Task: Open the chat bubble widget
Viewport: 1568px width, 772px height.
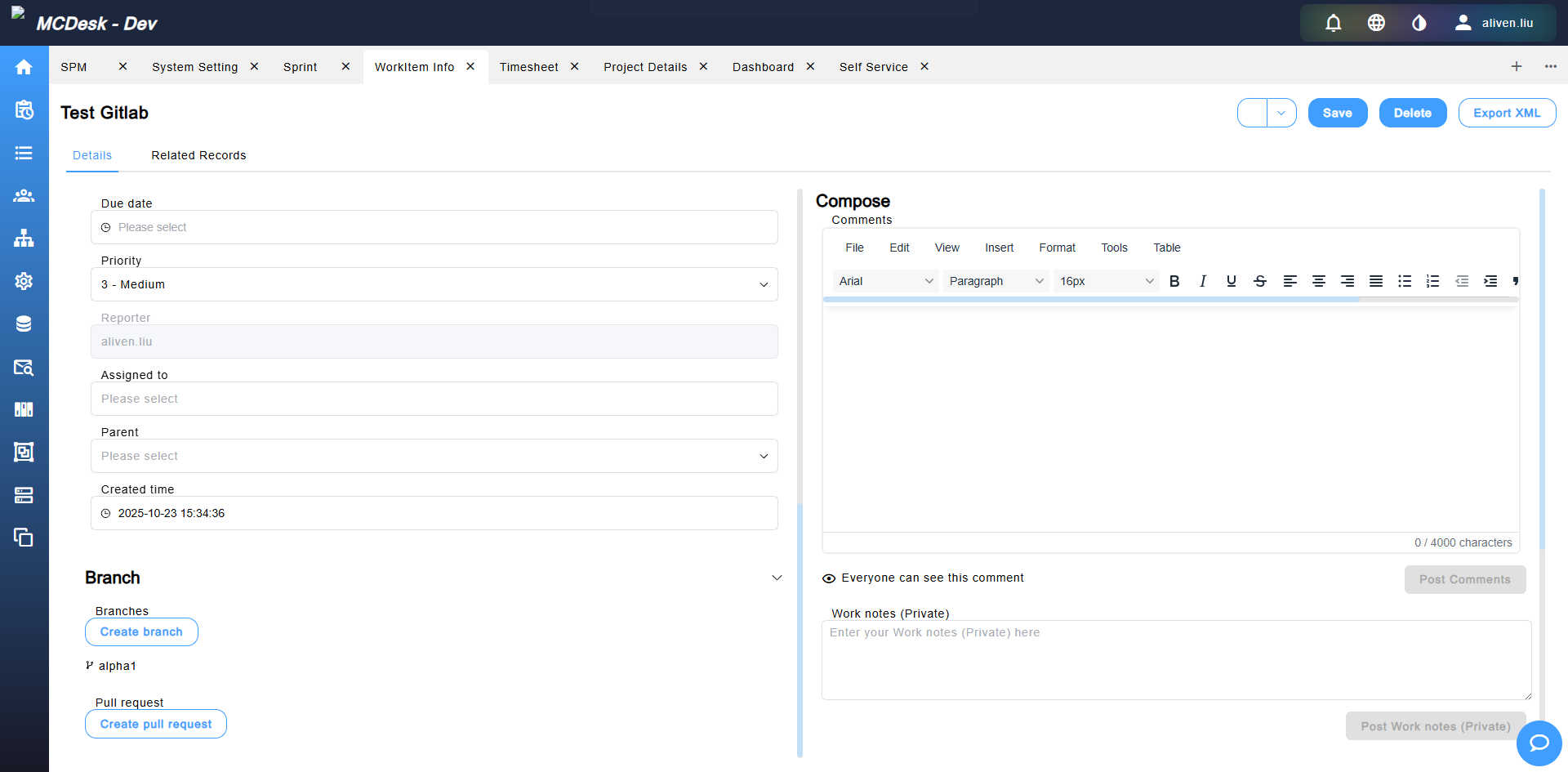Action: tap(1539, 743)
